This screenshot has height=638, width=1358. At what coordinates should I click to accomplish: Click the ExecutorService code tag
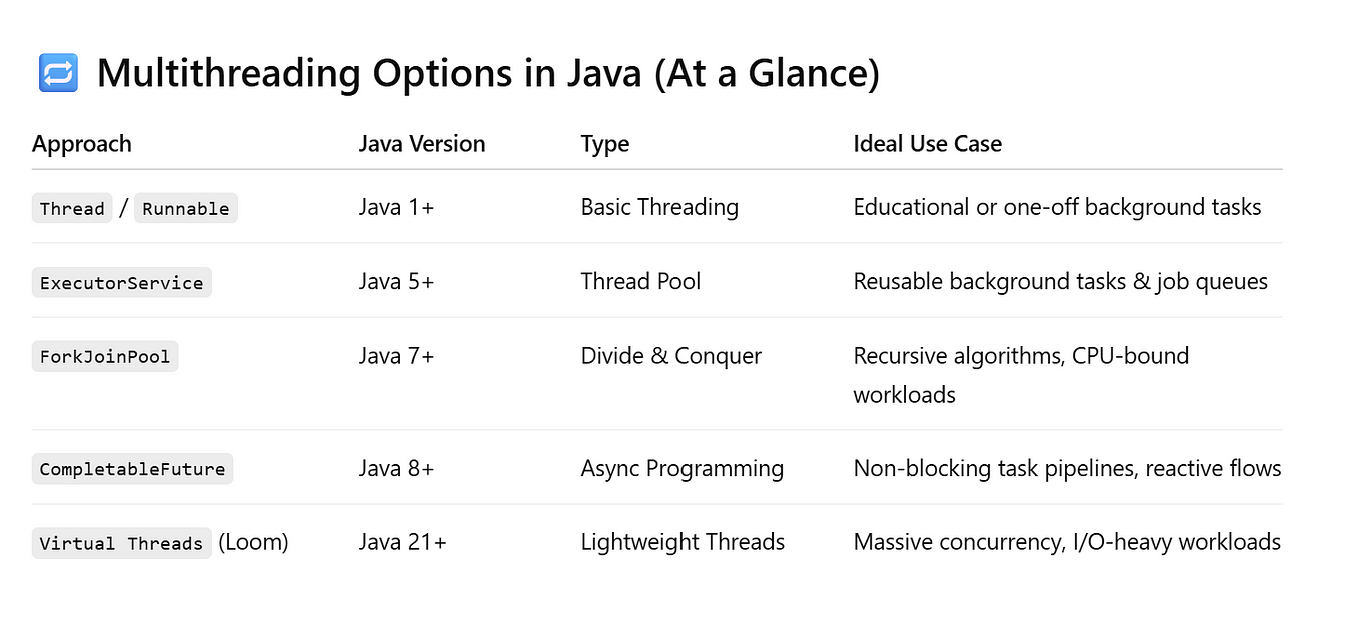(122, 282)
